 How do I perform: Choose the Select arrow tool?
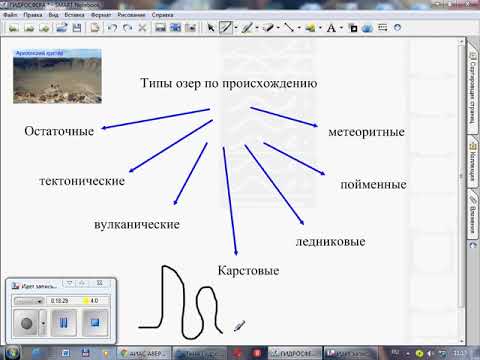click(211, 28)
